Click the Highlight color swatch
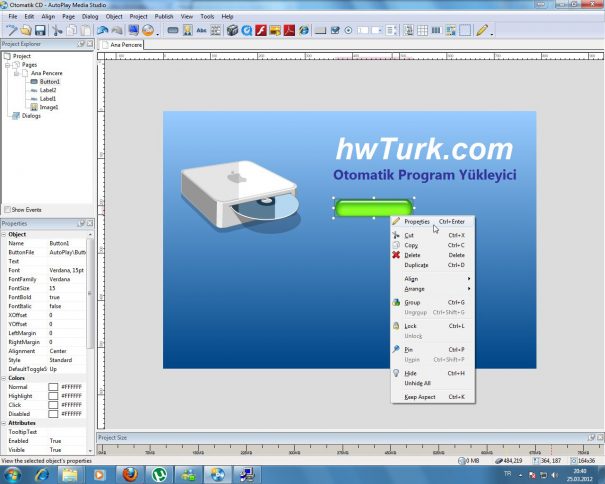This screenshot has width=605, height=484. pos(53,396)
